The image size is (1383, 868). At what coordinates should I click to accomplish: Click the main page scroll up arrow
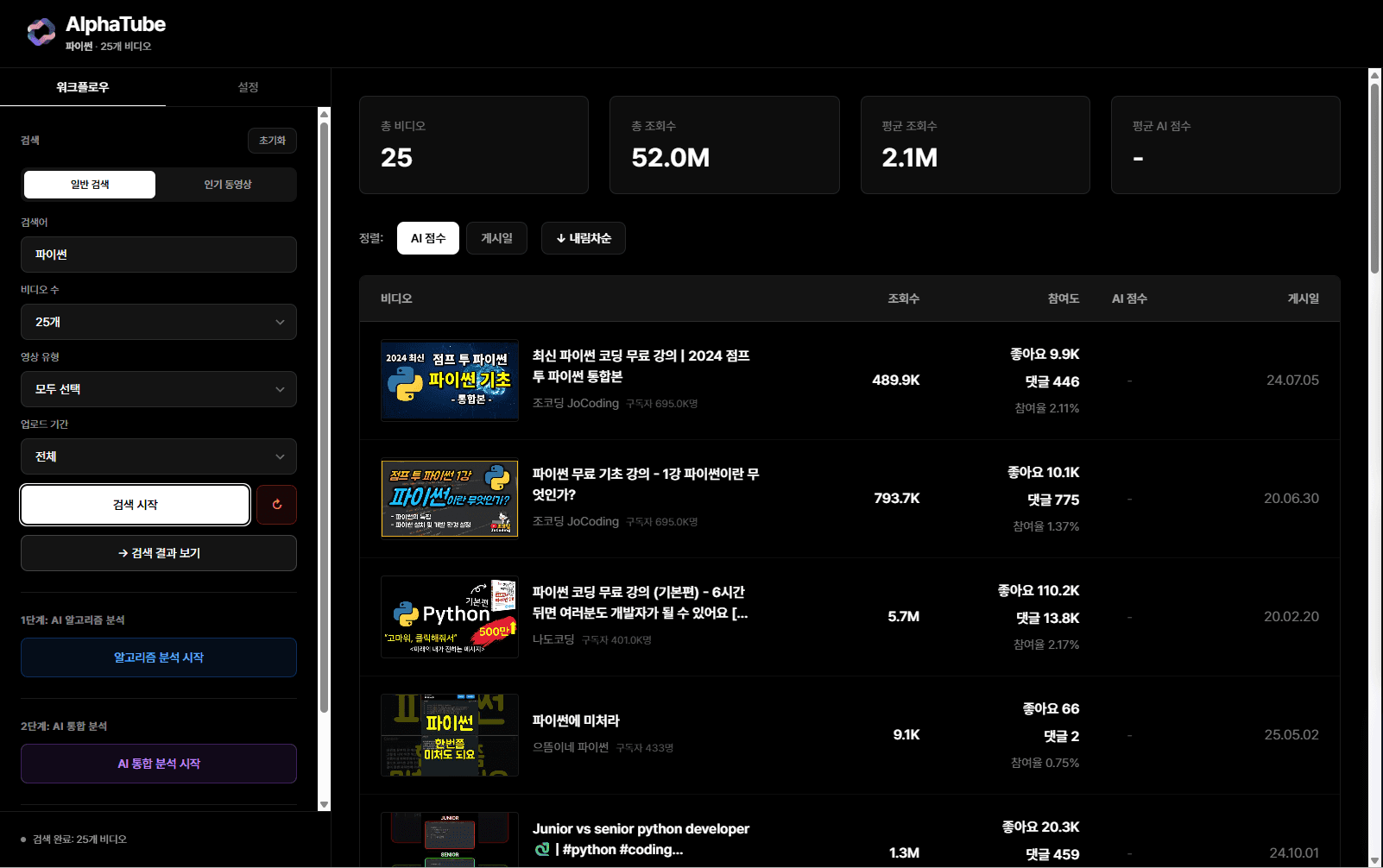point(1374,76)
